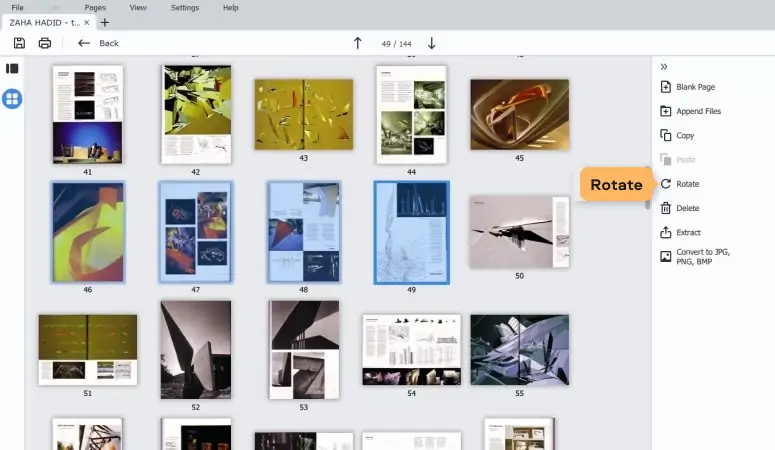Copy the selected pages

tap(677, 135)
